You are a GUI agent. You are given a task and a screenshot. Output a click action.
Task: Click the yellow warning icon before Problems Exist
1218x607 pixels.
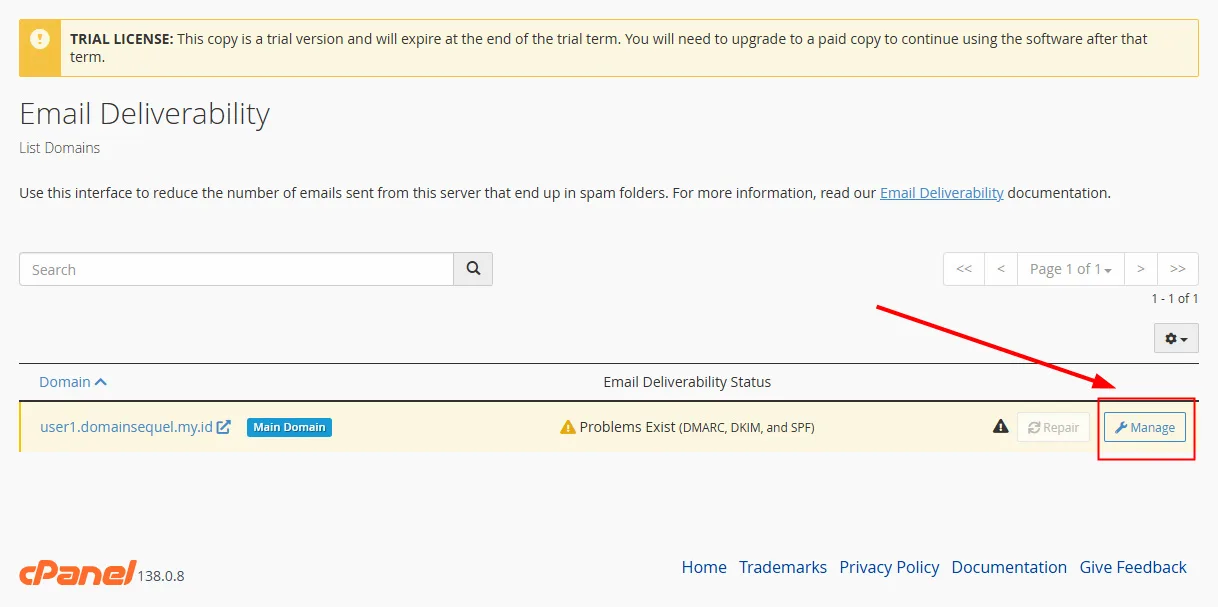pos(568,427)
